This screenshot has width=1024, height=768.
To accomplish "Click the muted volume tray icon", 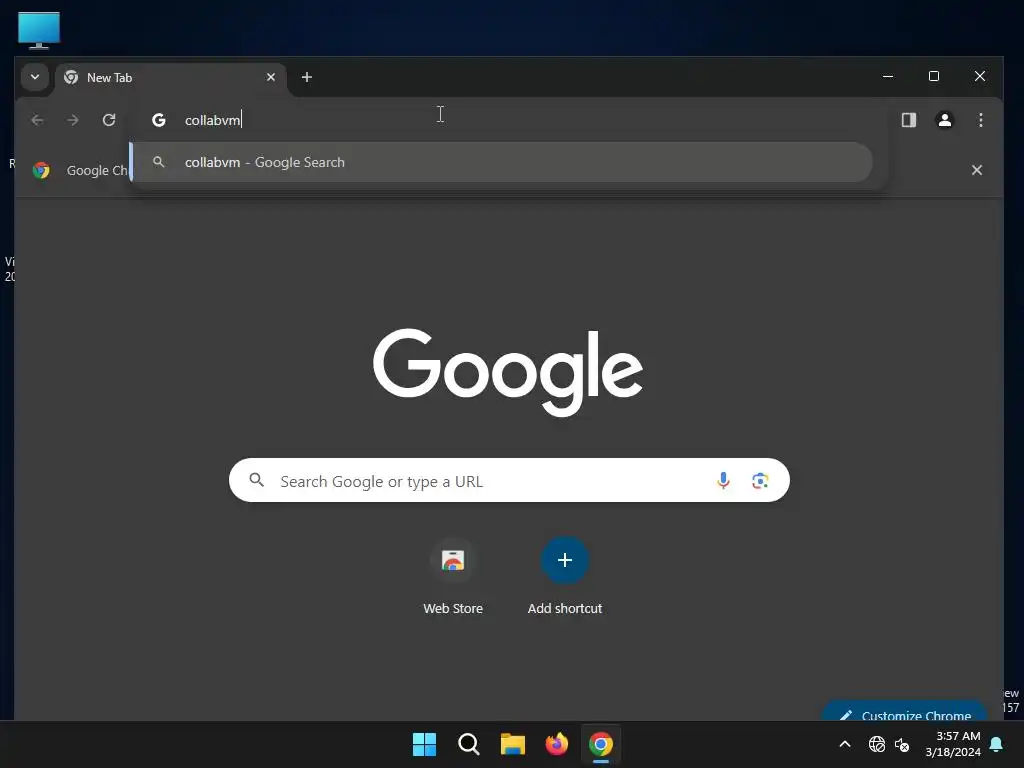I will click(x=902, y=744).
